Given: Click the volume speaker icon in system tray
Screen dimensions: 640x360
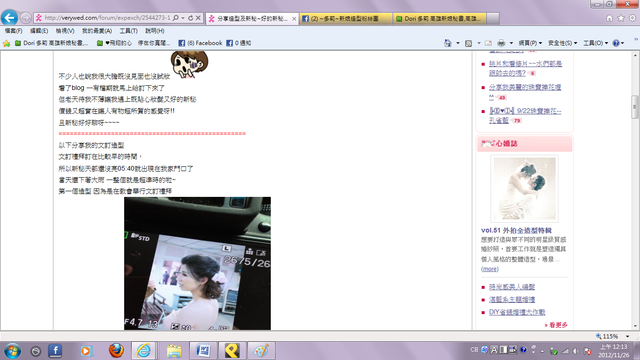Looking at the screenshot, I should (576, 351).
